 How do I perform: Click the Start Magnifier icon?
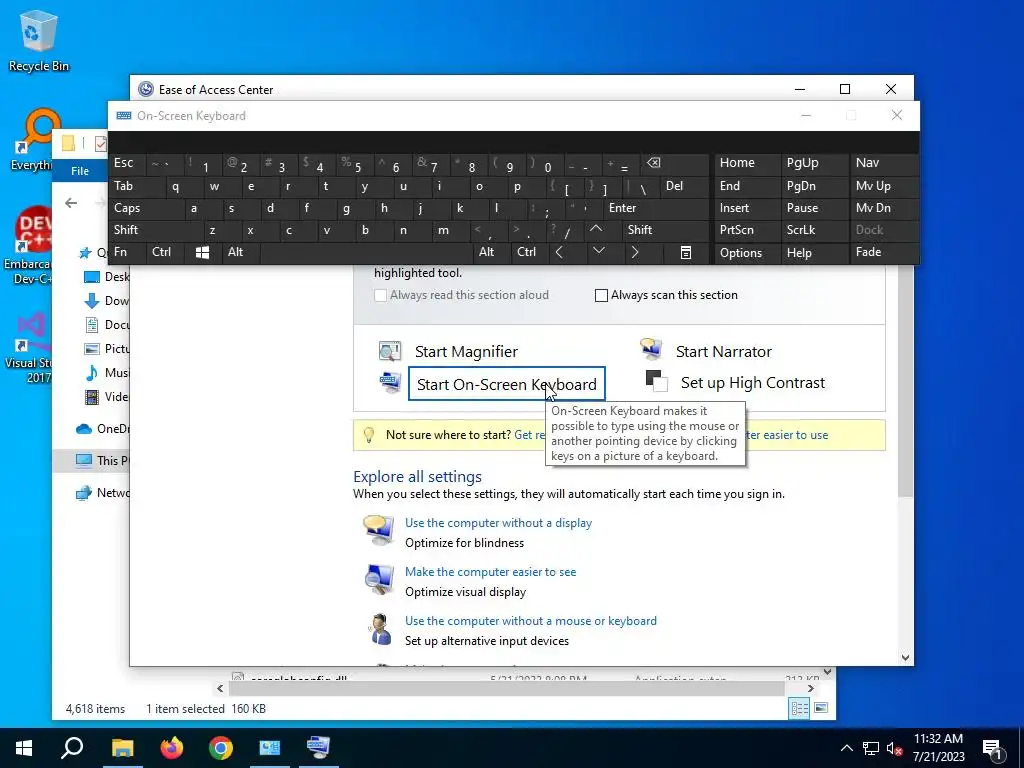point(390,351)
